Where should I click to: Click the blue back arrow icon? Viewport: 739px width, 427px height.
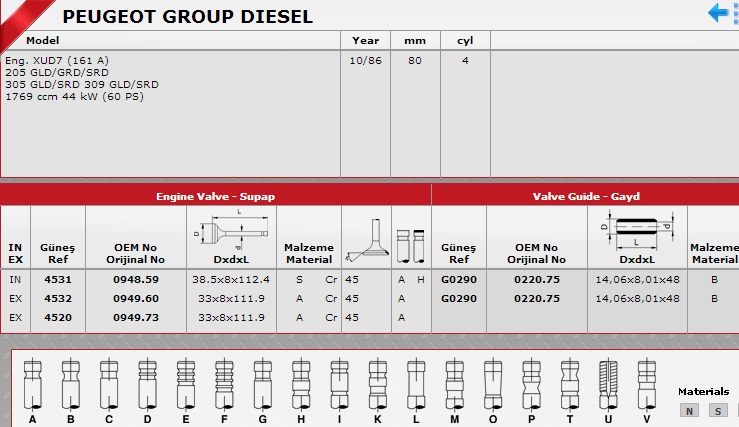point(720,13)
